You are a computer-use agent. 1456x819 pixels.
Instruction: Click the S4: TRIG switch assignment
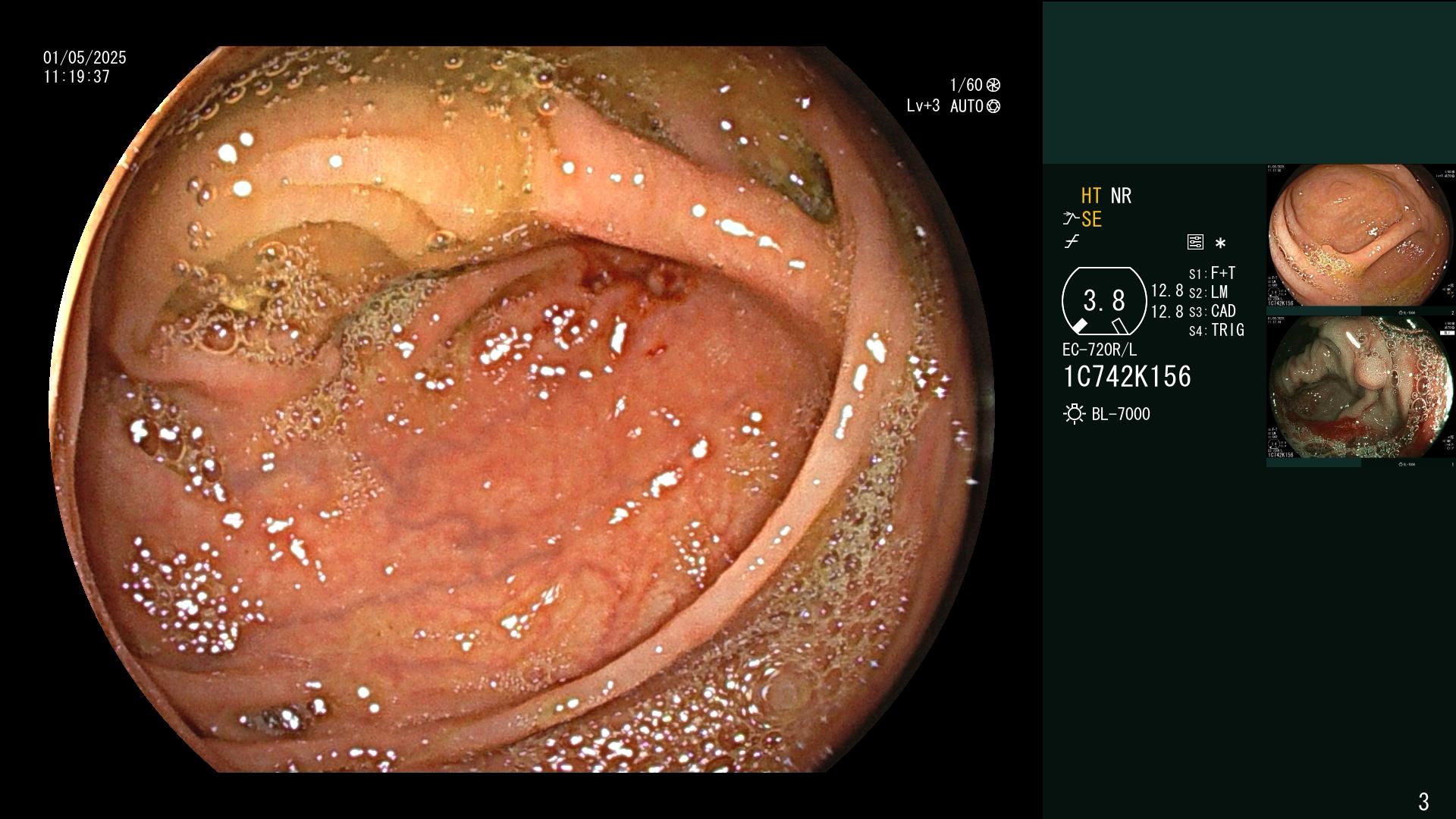pyautogui.click(x=1216, y=330)
